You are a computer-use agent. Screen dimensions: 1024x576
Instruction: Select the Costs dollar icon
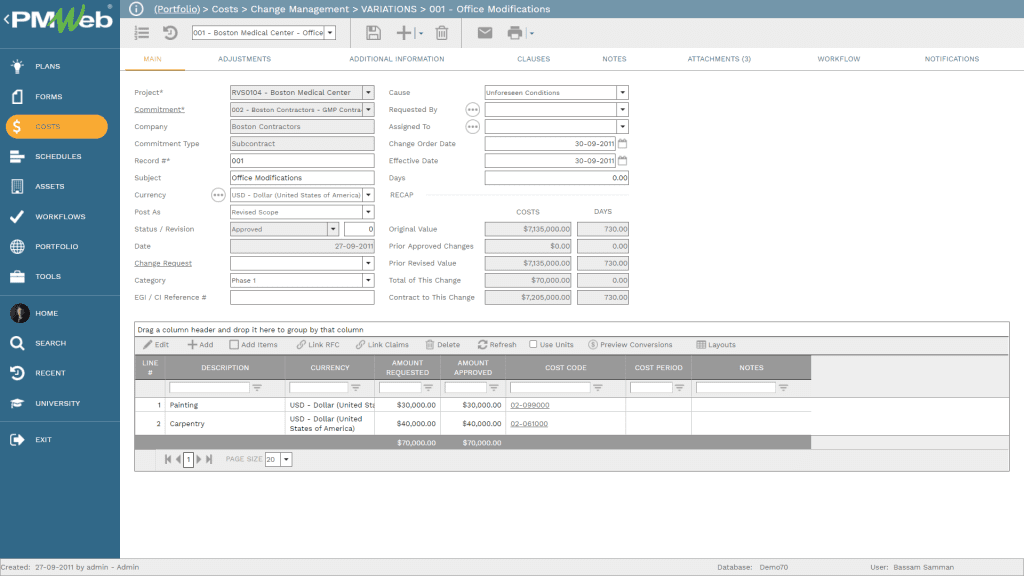pos(18,127)
